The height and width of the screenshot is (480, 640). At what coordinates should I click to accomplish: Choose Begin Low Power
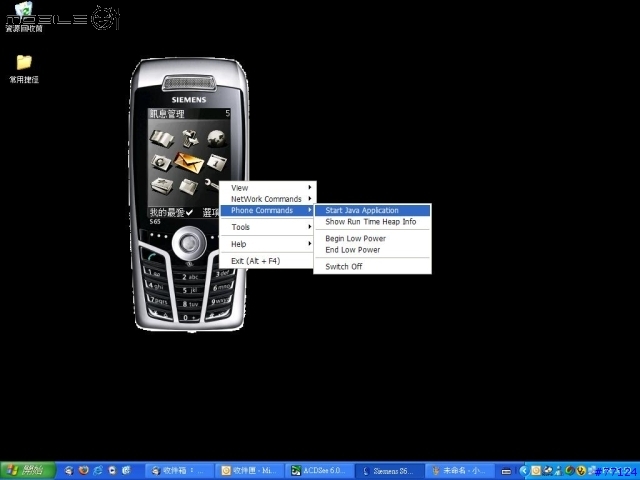[372, 238]
